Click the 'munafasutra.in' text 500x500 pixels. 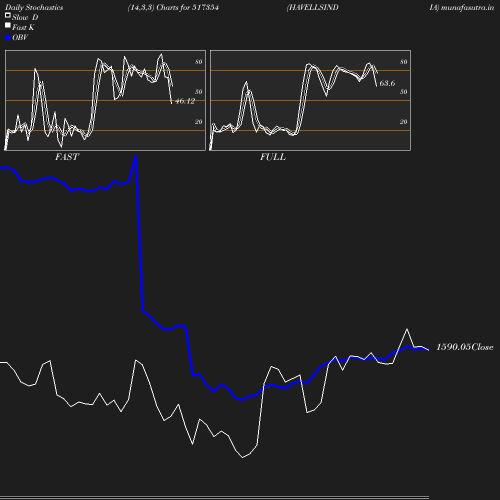tap(467, 7)
